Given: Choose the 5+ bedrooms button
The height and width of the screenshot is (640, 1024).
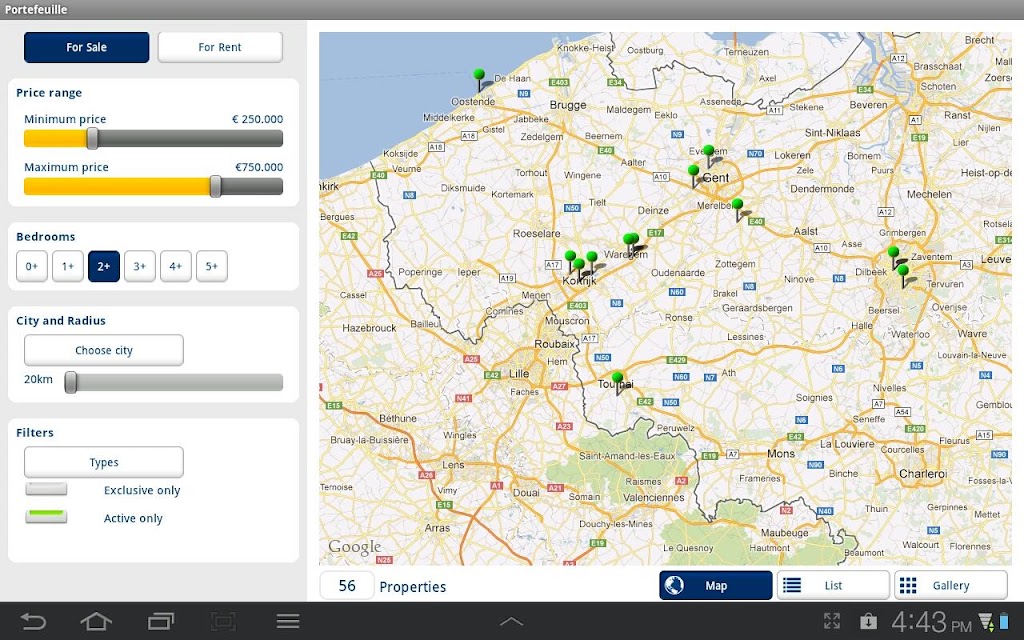Looking at the screenshot, I should point(212,266).
